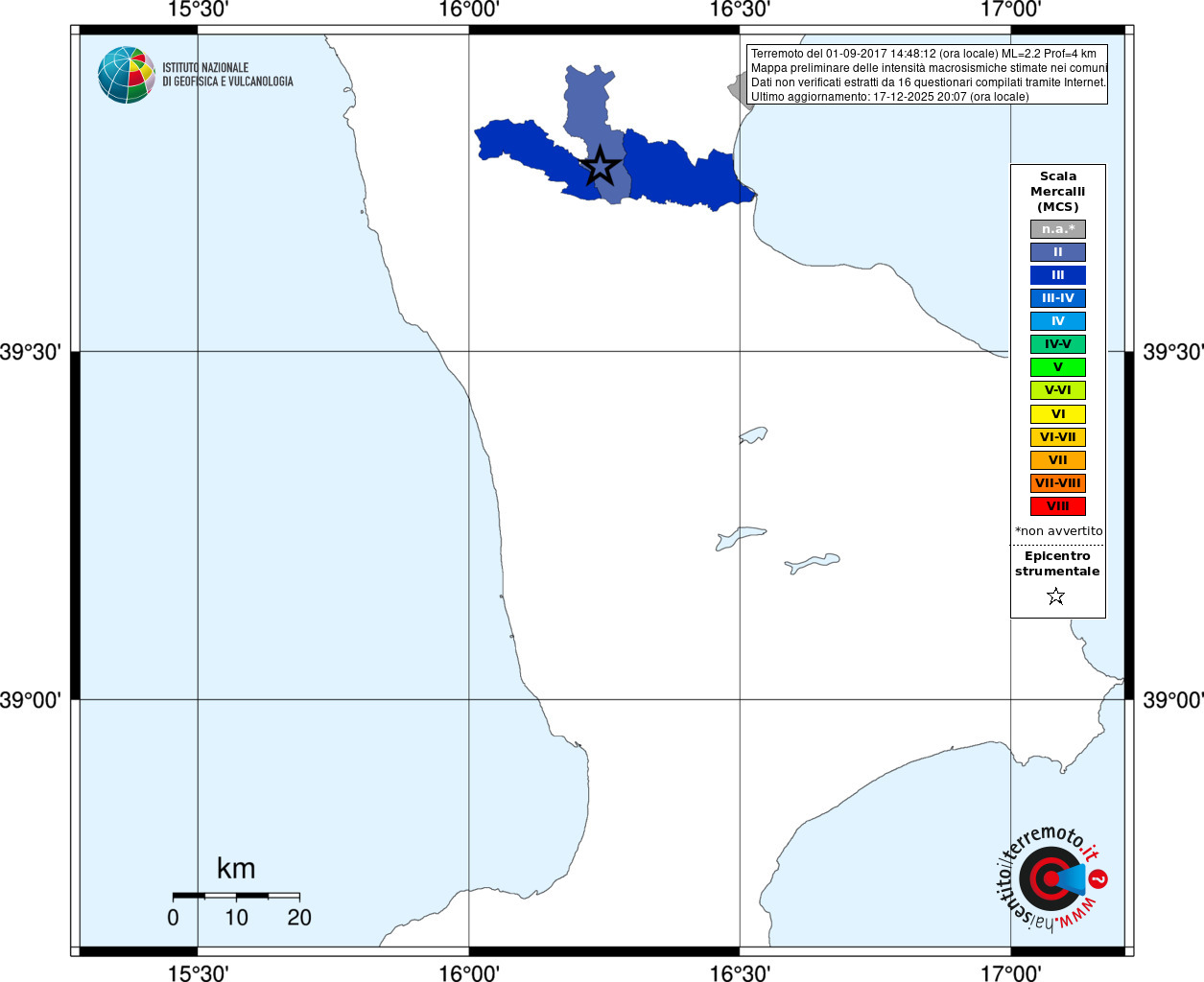Click the haisentitoilterremoto.it target logo

tap(1050, 878)
